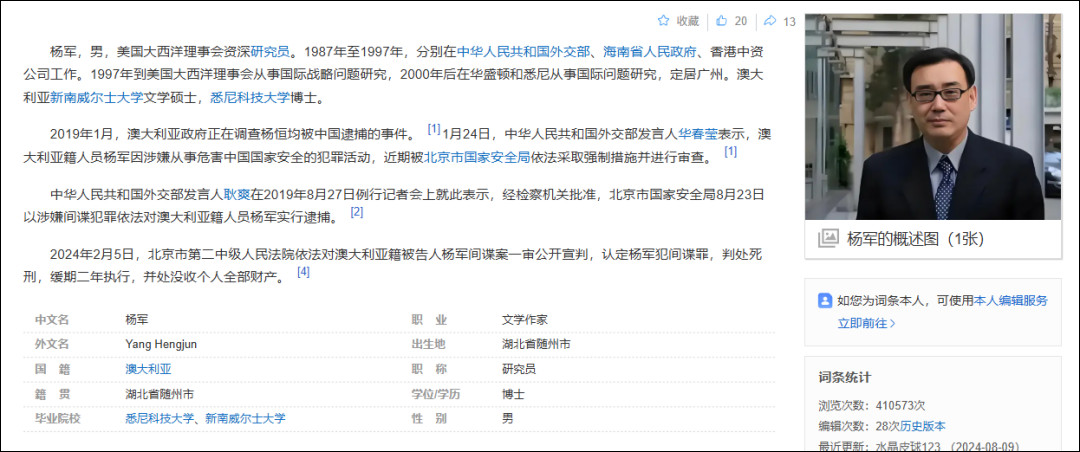Open the 华春莹 link
1080x452 pixels.
[x=698, y=134]
